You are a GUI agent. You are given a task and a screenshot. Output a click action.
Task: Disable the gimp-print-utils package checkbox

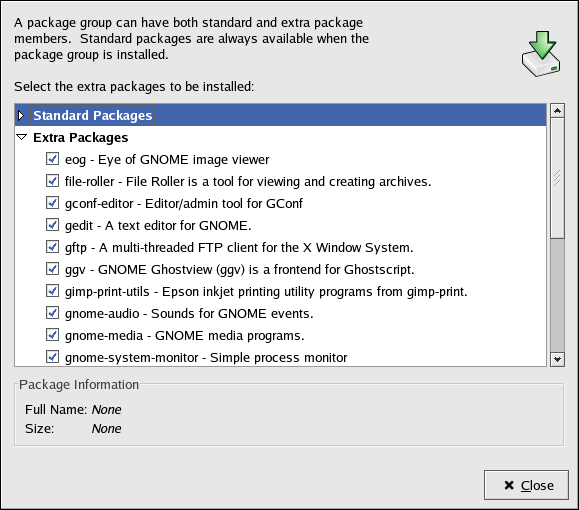pyautogui.click(x=52, y=291)
